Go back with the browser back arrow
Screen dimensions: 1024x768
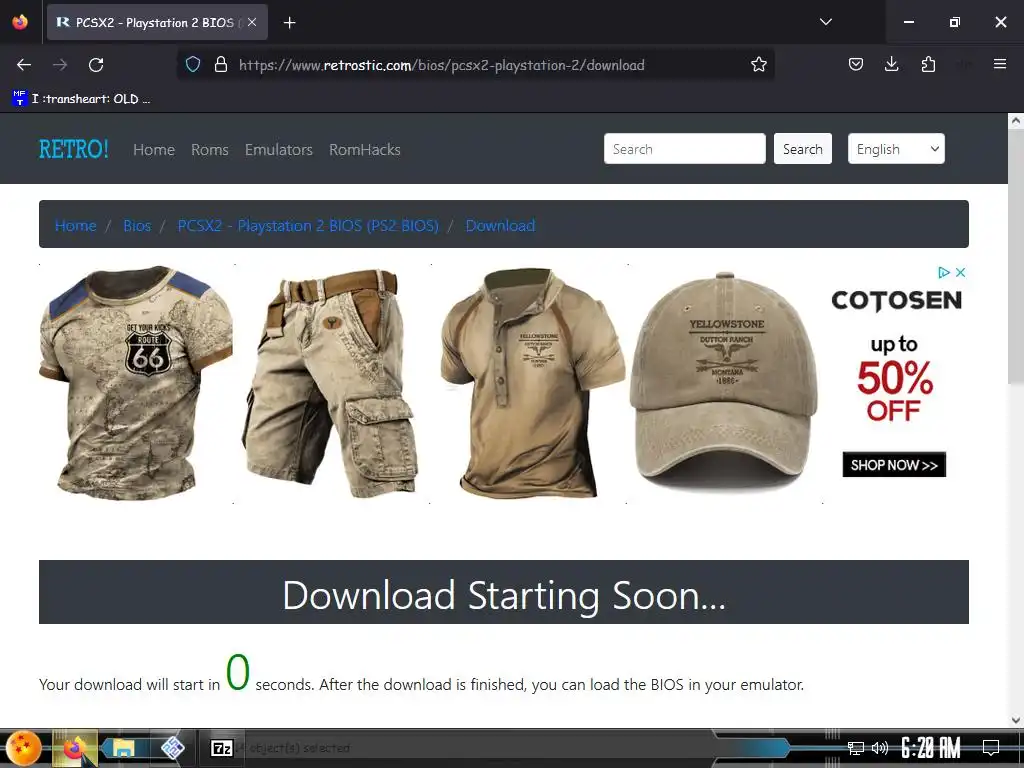[24, 65]
